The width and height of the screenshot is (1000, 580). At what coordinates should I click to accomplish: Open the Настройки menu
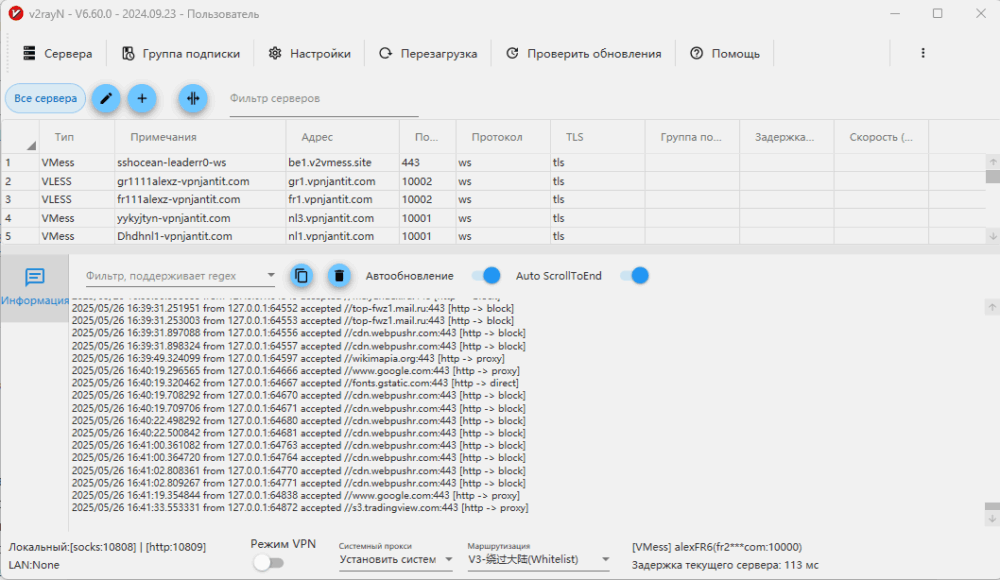click(309, 53)
